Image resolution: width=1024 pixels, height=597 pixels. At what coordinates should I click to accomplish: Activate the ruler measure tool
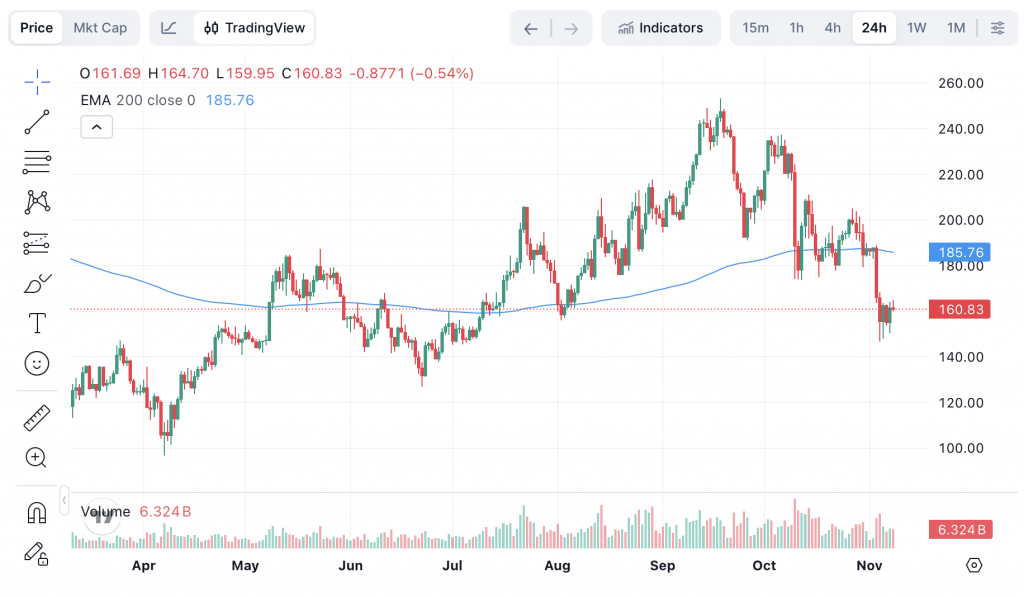[x=37, y=417]
